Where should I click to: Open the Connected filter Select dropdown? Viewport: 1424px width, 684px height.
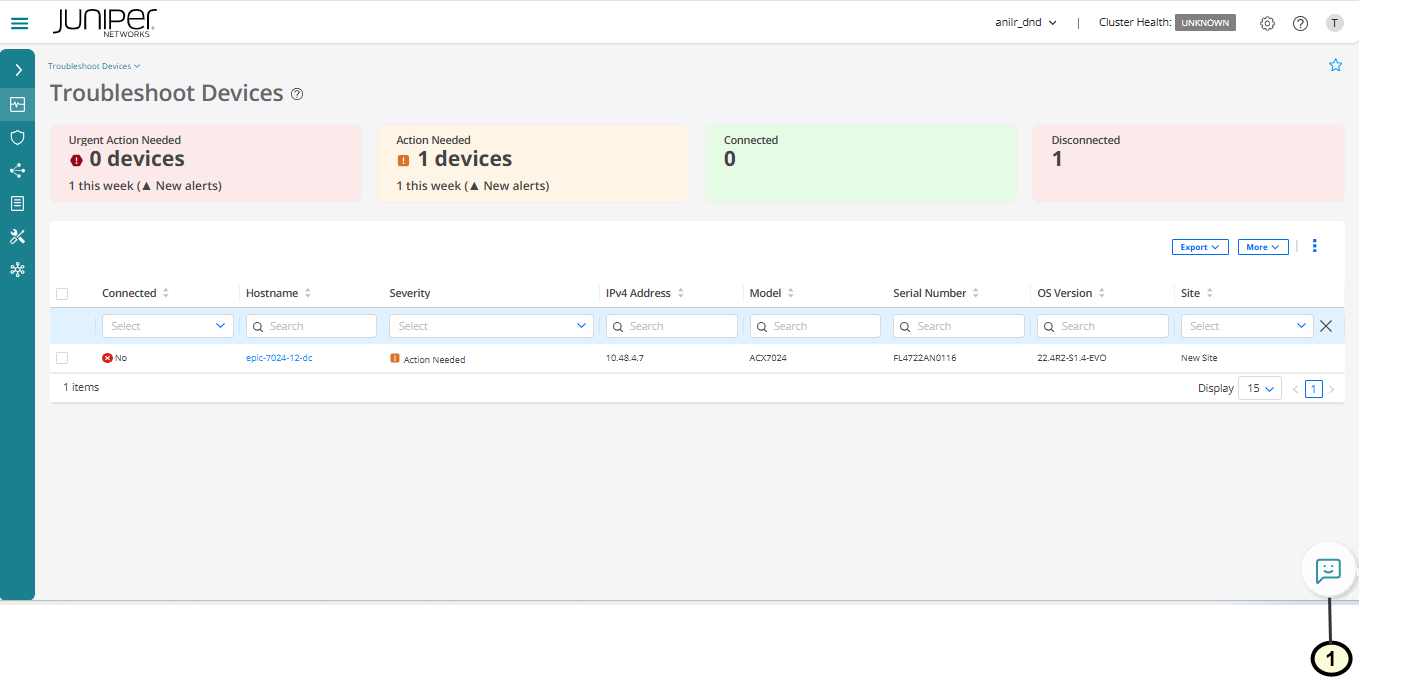[x=167, y=325]
